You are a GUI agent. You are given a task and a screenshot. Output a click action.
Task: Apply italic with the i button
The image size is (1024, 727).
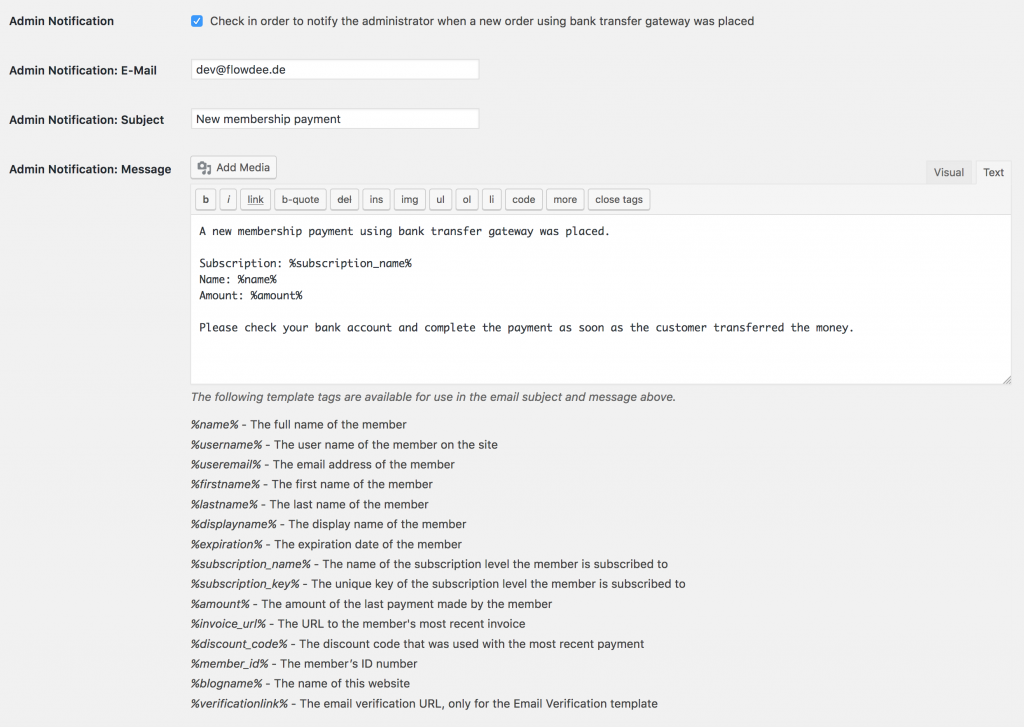click(x=228, y=200)
